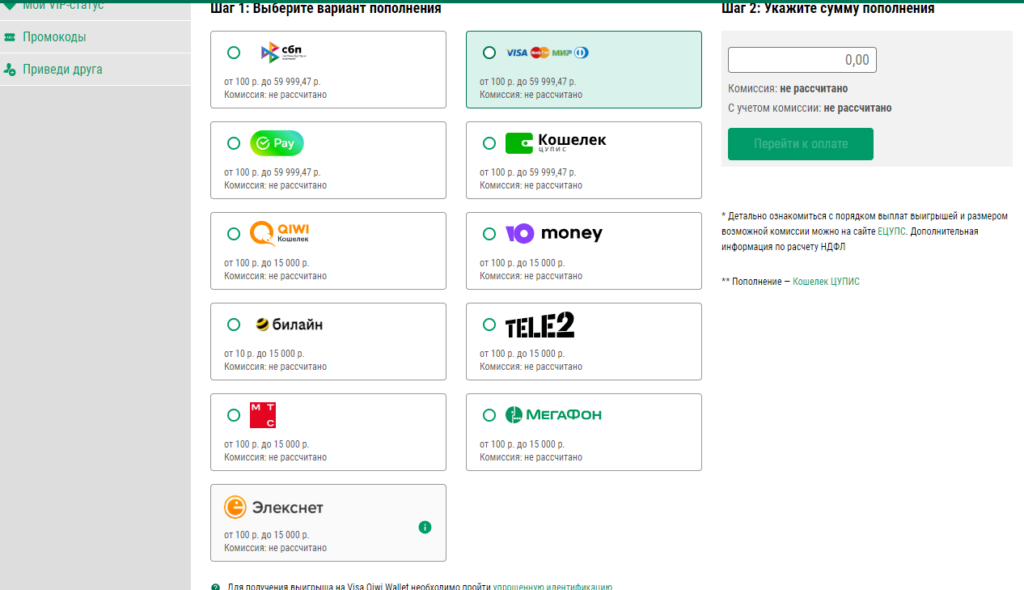1024x590 pixels.
Task: Click the Mastercard logo in card option
Action: 539,53
